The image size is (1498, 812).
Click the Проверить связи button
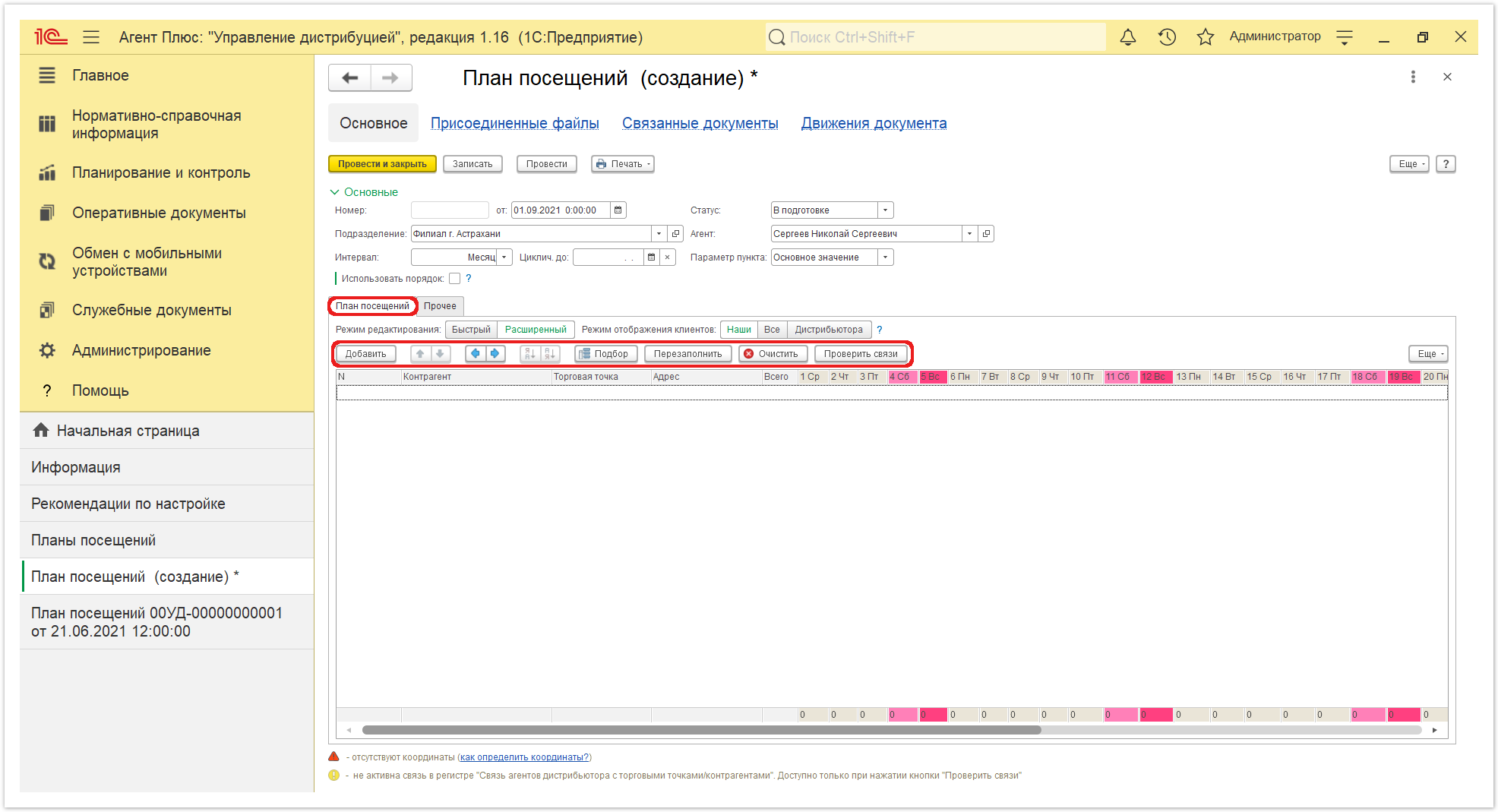861,354
